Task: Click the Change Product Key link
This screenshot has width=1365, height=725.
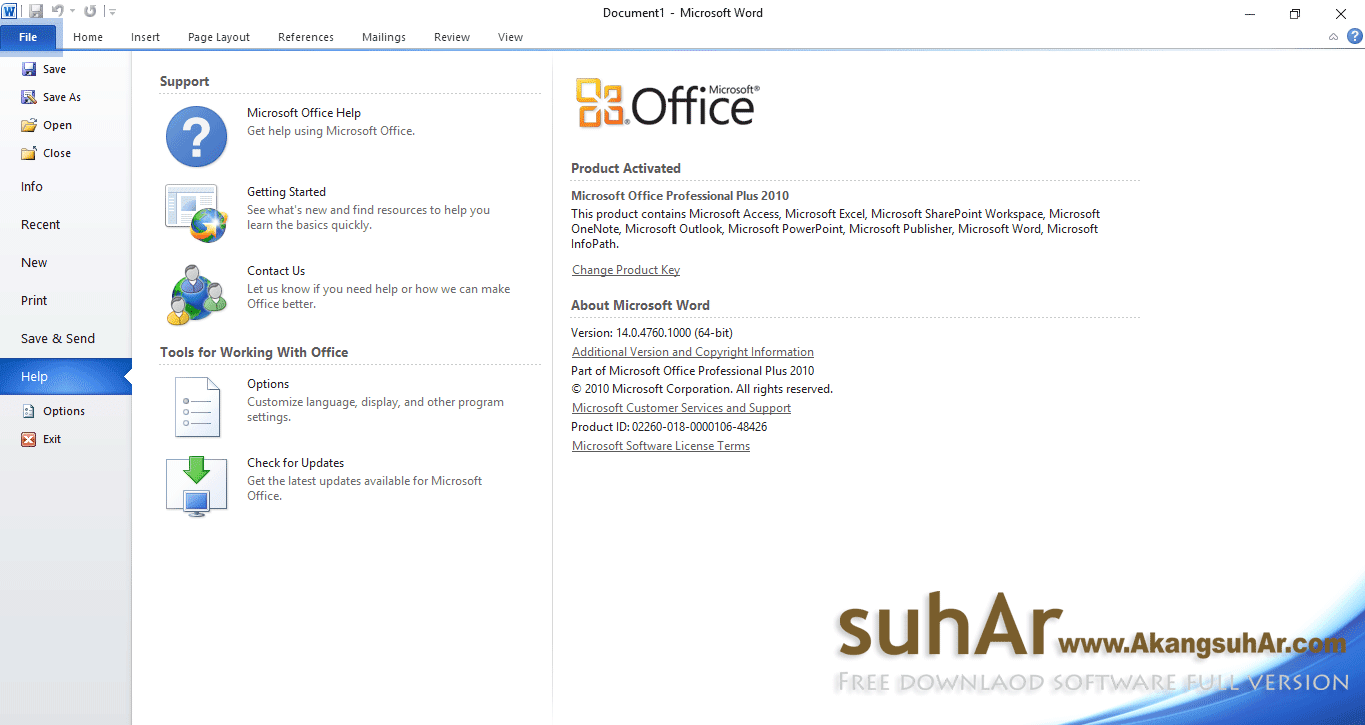Action: tap(626, 270)
